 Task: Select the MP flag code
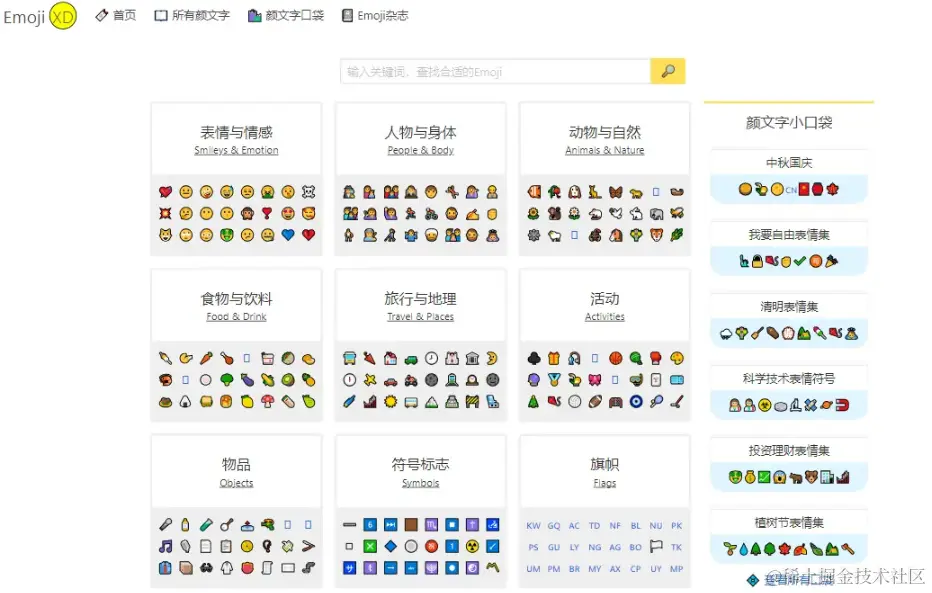pos(676,569)
